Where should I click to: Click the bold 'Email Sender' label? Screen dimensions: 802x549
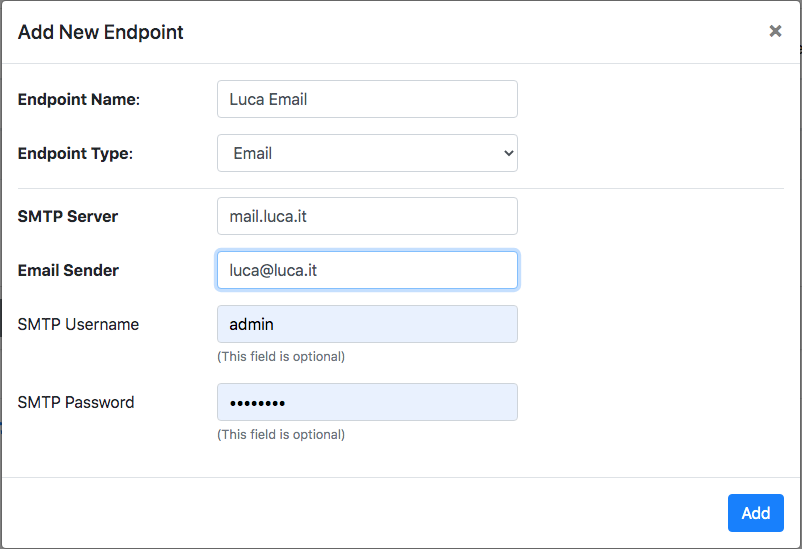[x=68, y=270]
